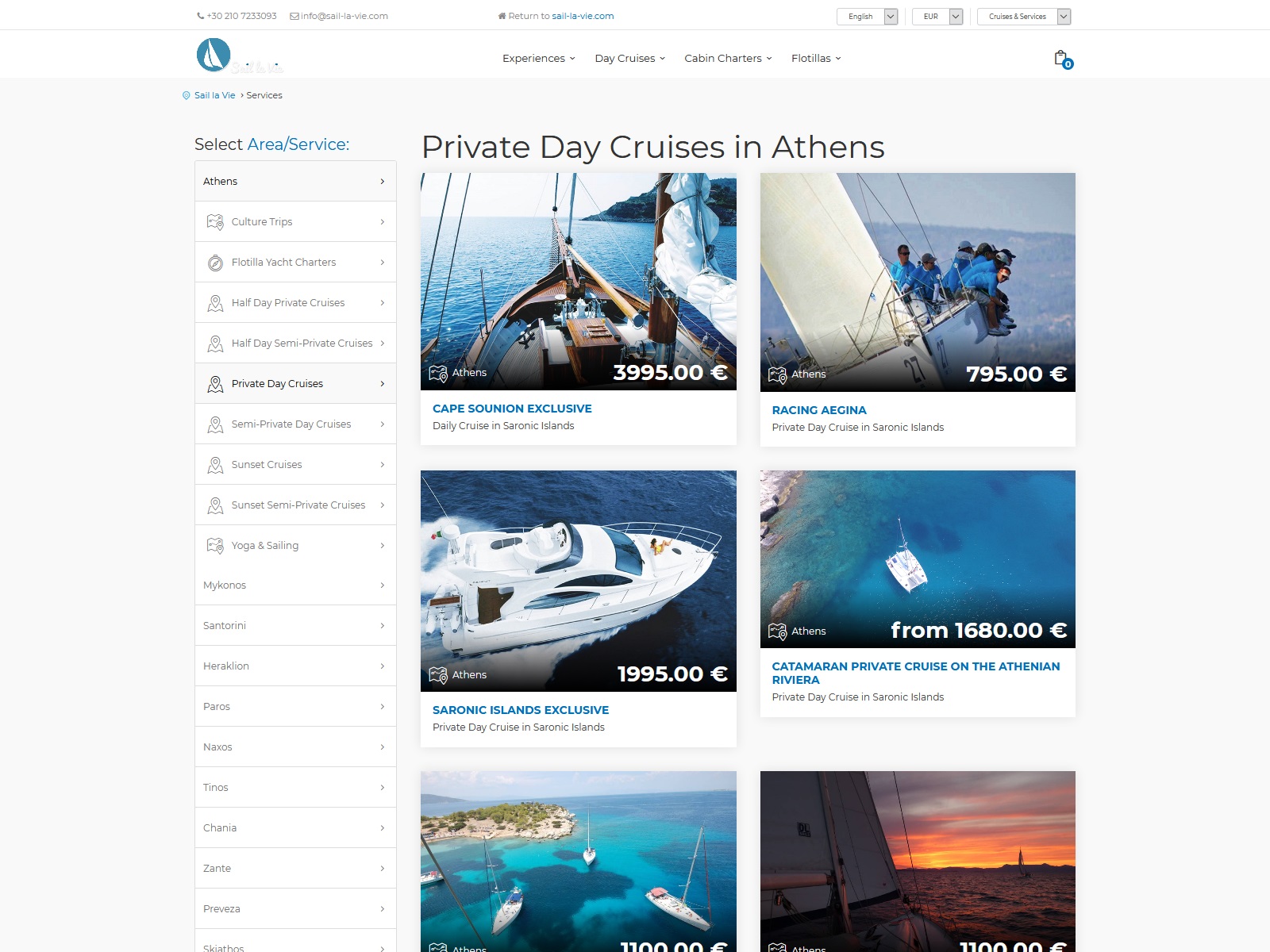Image resolution: width=1270 pixels, height=952 pixels.
Task: Click the Sail la Vie breadcrumb link
Action: (214, 95)
